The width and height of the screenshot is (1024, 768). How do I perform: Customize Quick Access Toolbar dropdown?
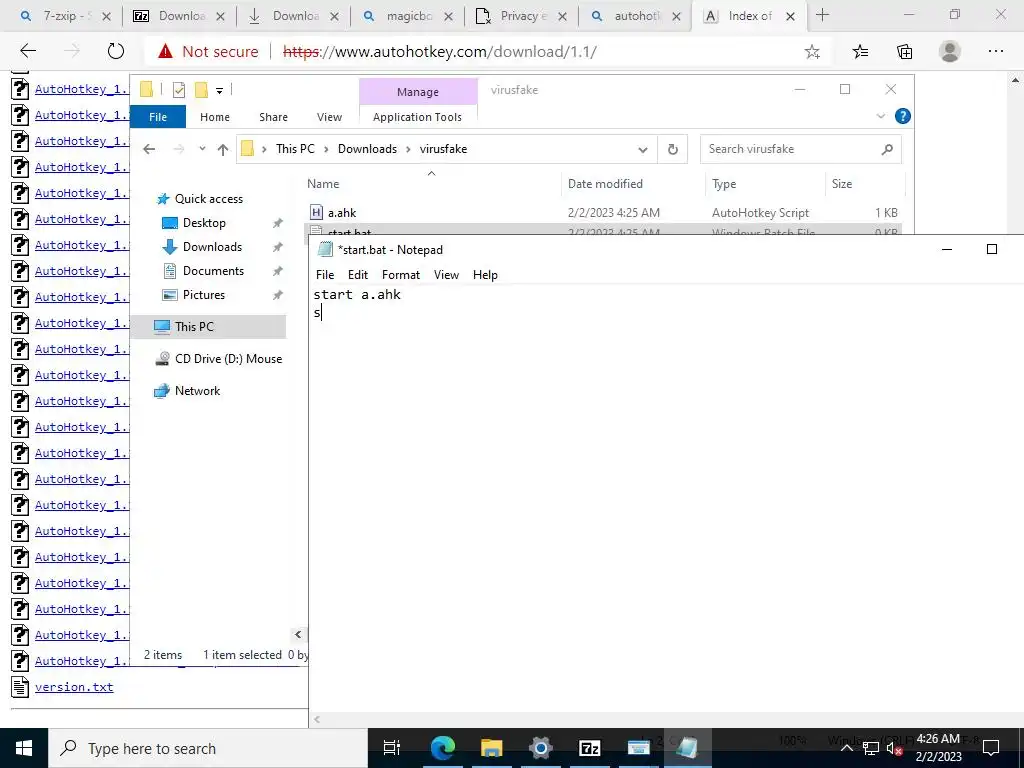click(x=219, y=91)
